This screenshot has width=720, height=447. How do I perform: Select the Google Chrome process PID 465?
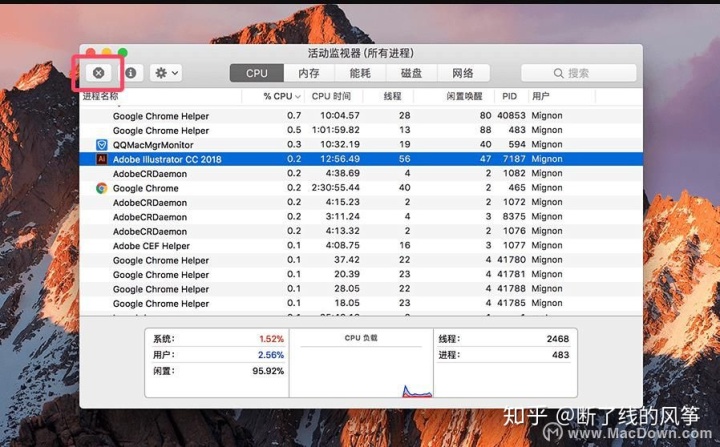[361, 188]
